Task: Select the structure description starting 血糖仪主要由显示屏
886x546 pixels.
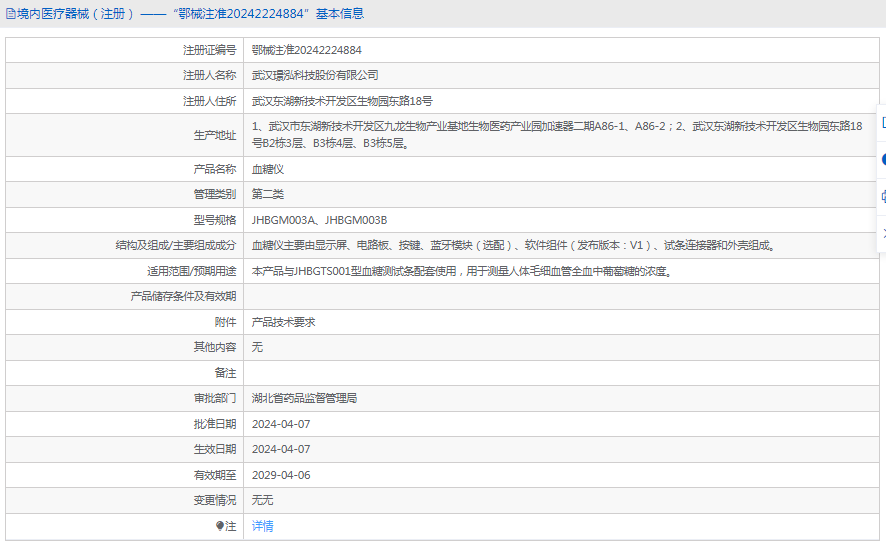Action: [x=513, y=245]
